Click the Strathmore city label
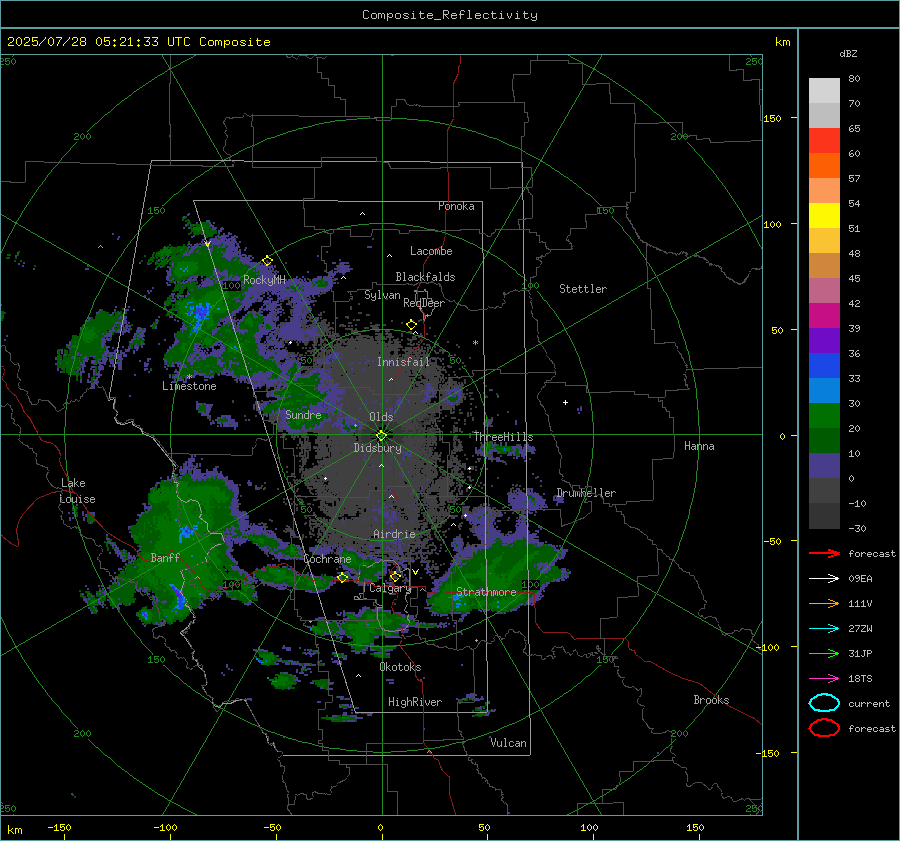This screenshot has height=841, width=900. (486, 592)
